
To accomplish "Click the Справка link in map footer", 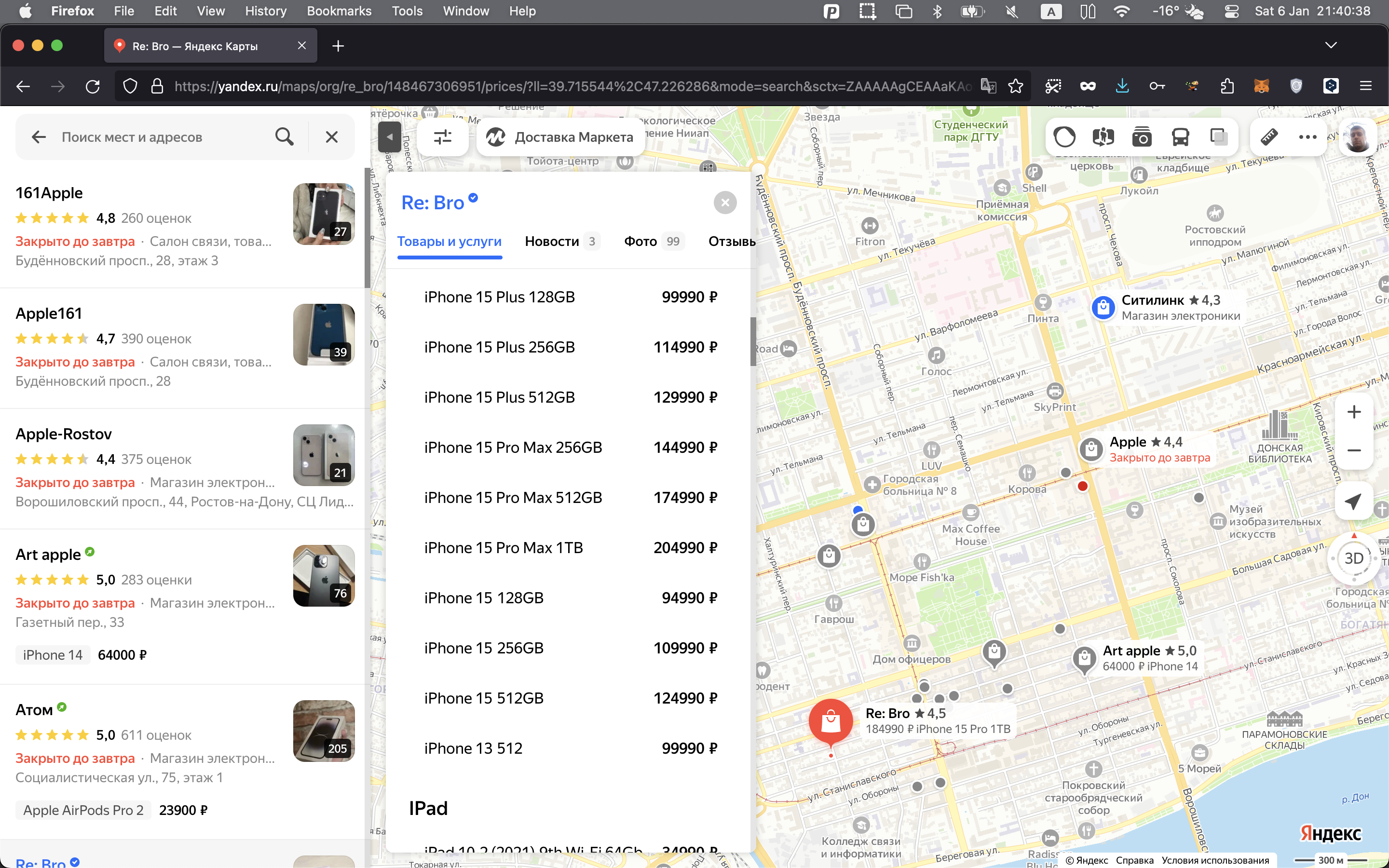I will click(1134, 860).
